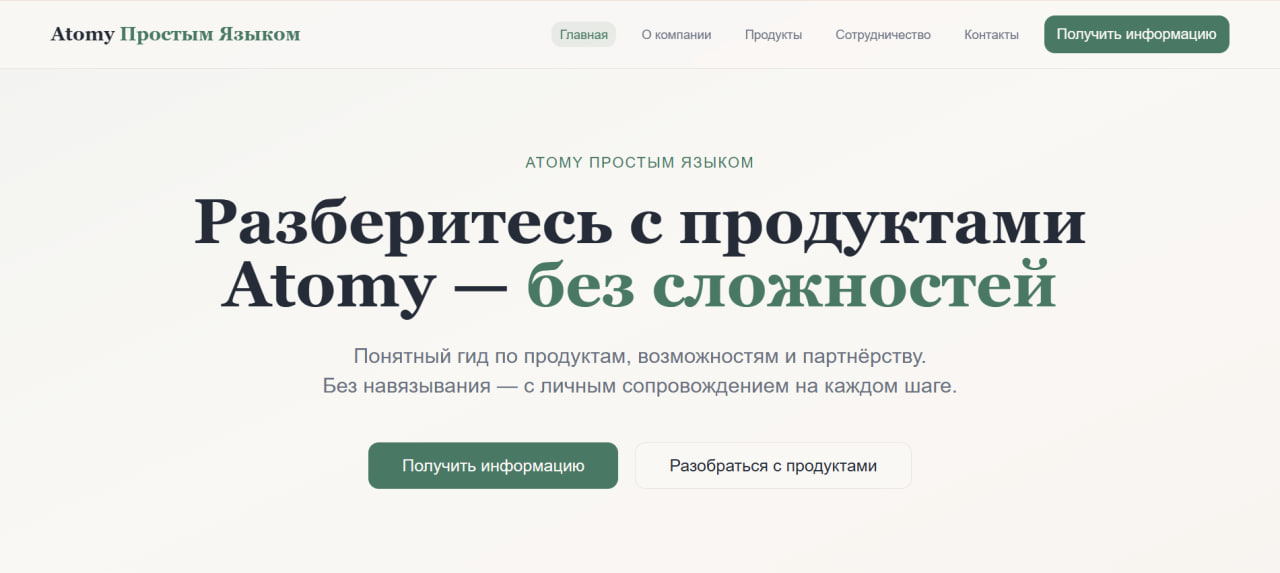Open the Главная nav tab
The width and height of the screenshot is (1280, 573).
point(584,34)
